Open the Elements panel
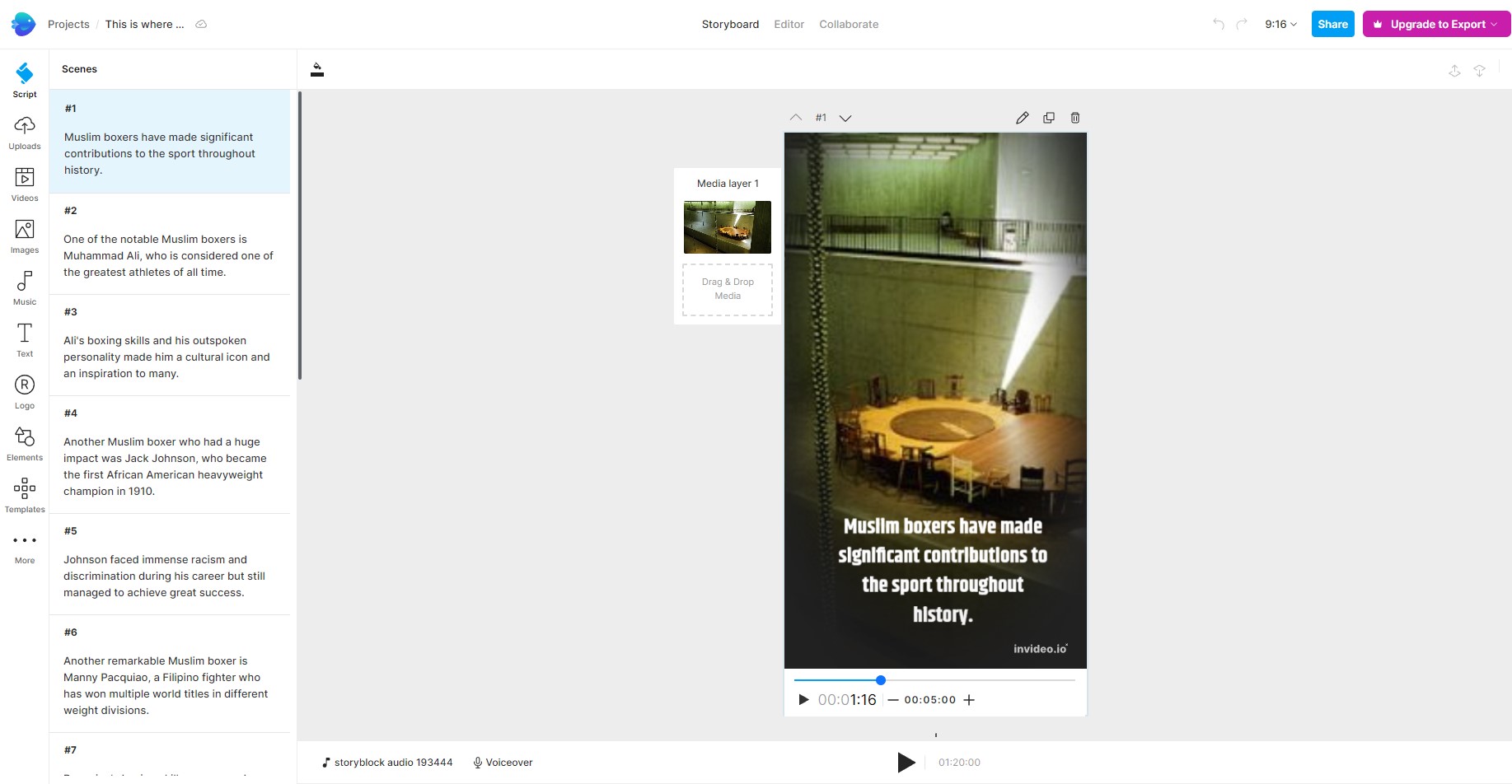The width and height of the screenshot is (1512, 784). tap(25, 444)
